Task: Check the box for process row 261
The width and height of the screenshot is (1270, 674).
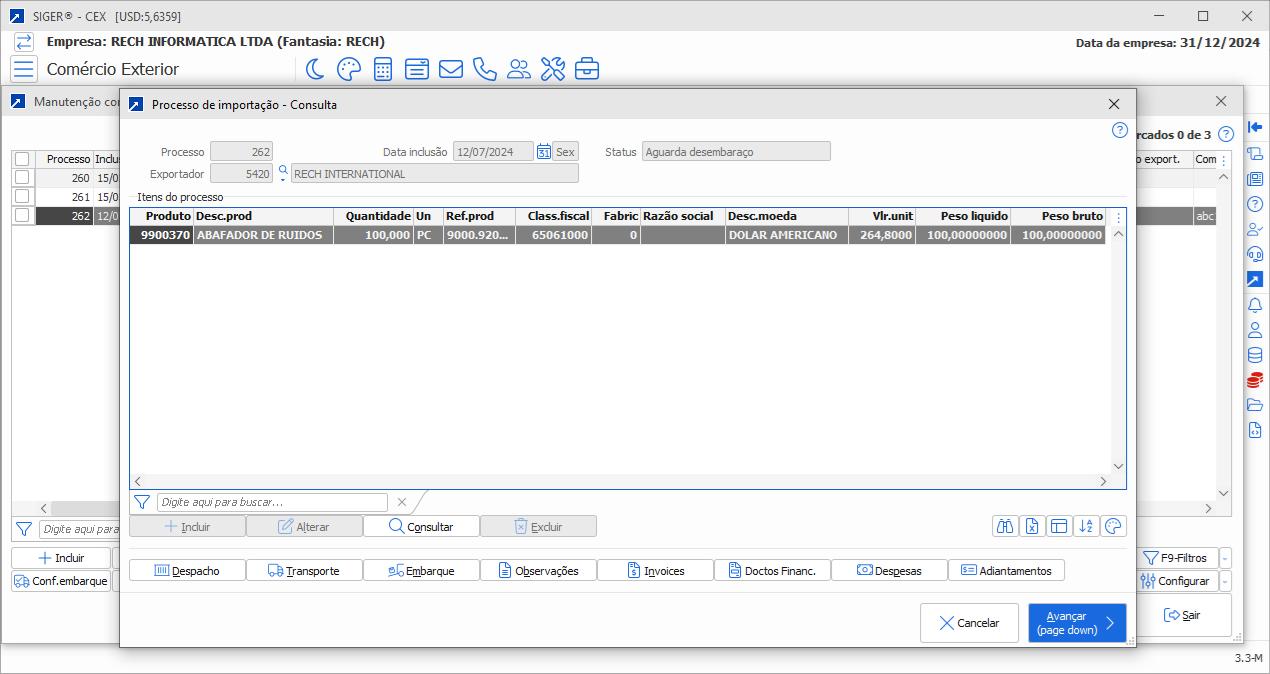Action: tap(22, 197)
